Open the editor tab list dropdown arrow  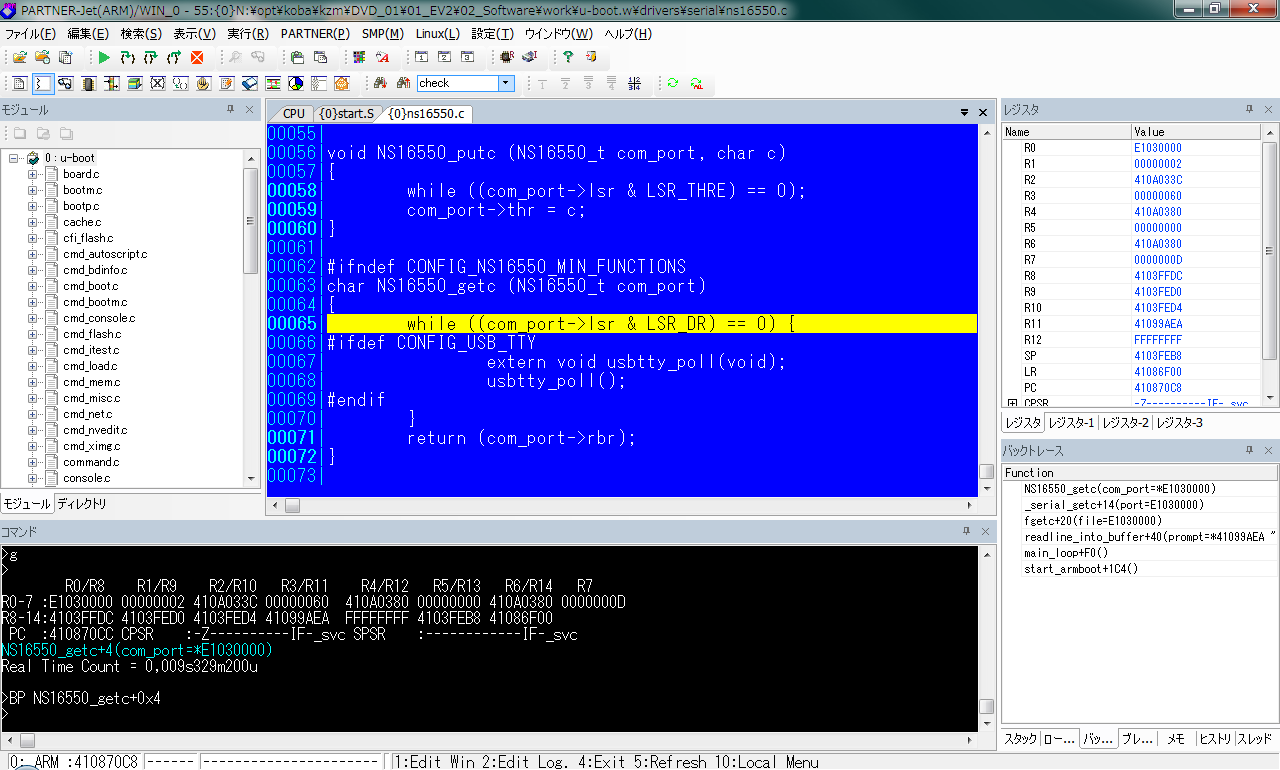[x=965, y=113]
